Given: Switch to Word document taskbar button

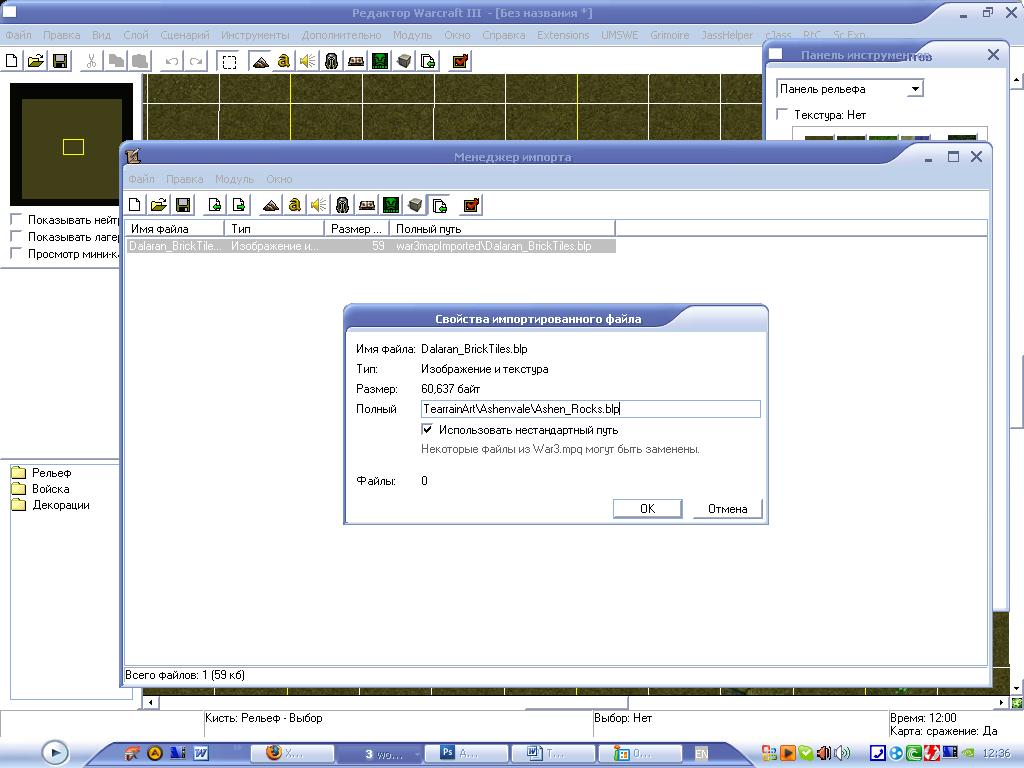Looking at the screenshot, I should pyautogui.click(x=552, y=754).
